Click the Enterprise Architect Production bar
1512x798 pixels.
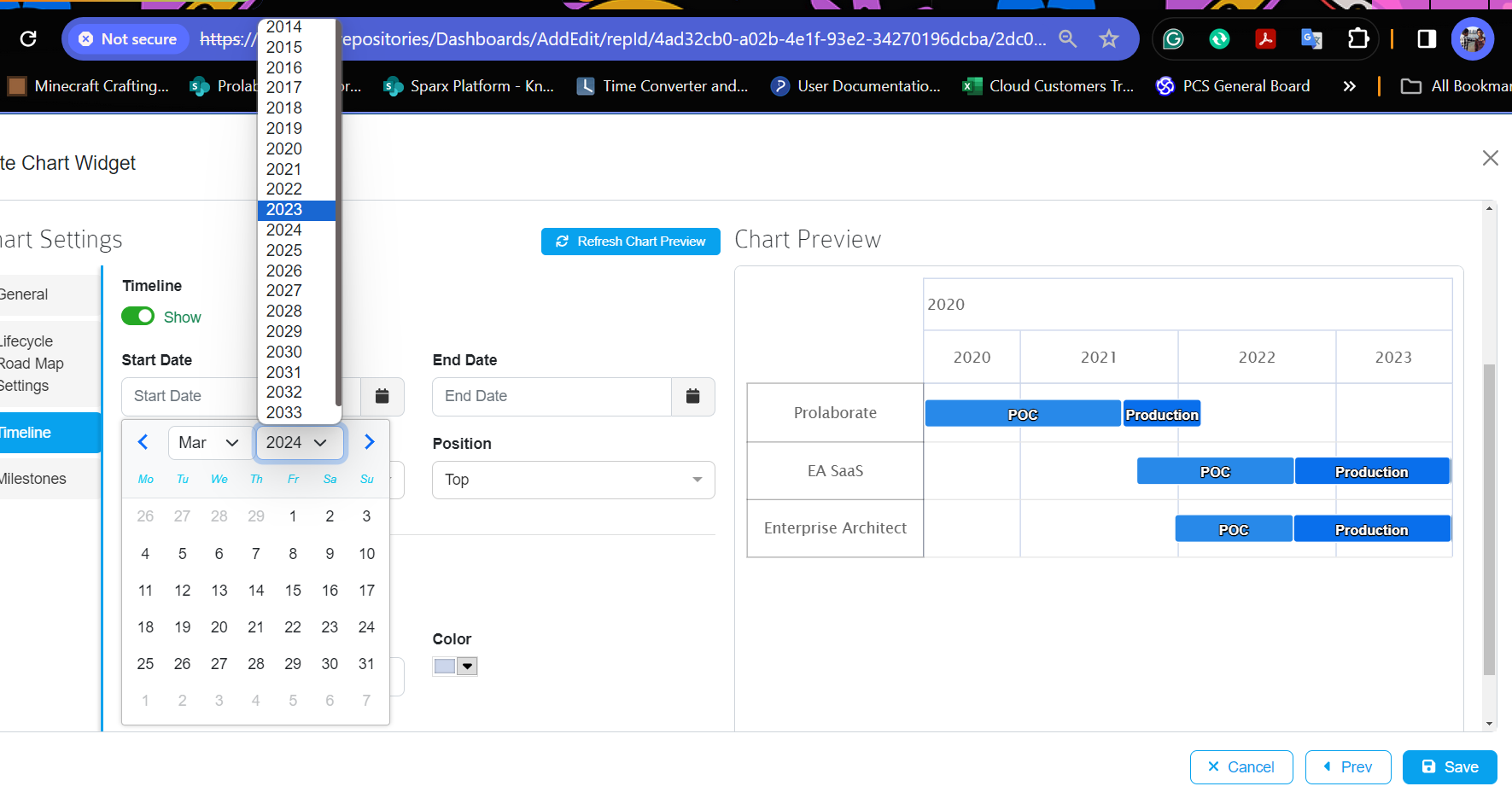pos(1372,529)
